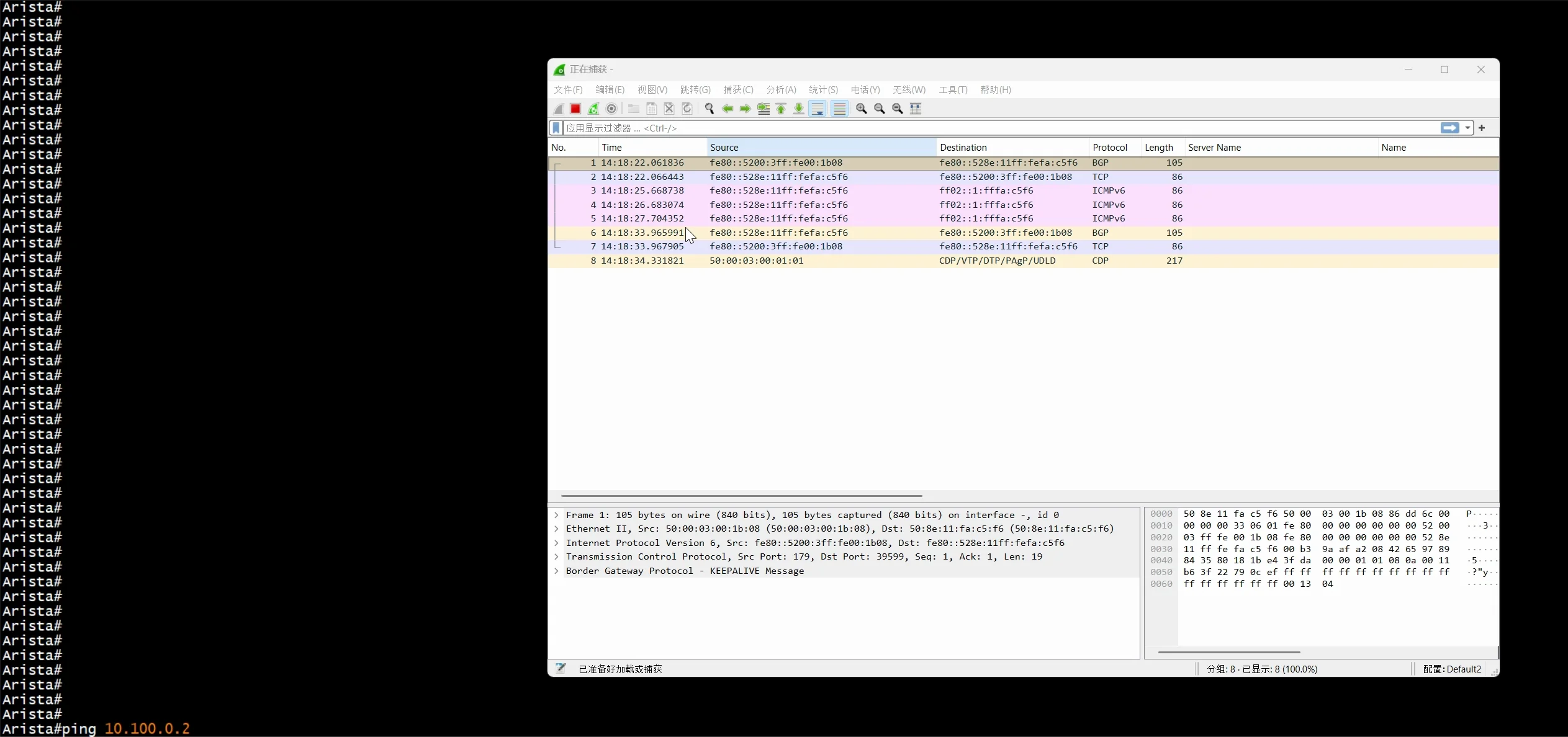Sort by the No. column header
Viewport: 1568px width, 737px height.
(x=573, y=148)
